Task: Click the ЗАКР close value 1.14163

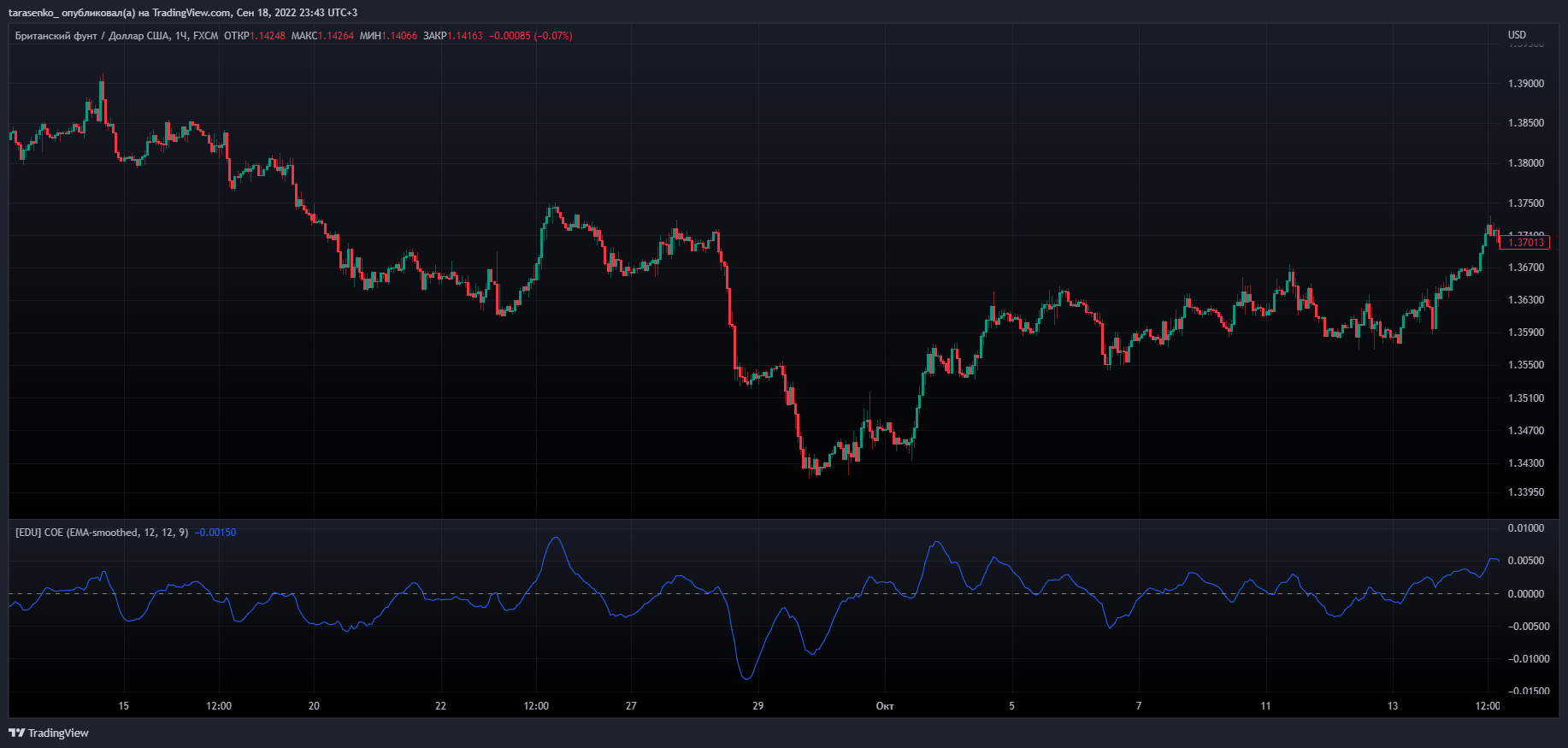Action: [465, 36]
